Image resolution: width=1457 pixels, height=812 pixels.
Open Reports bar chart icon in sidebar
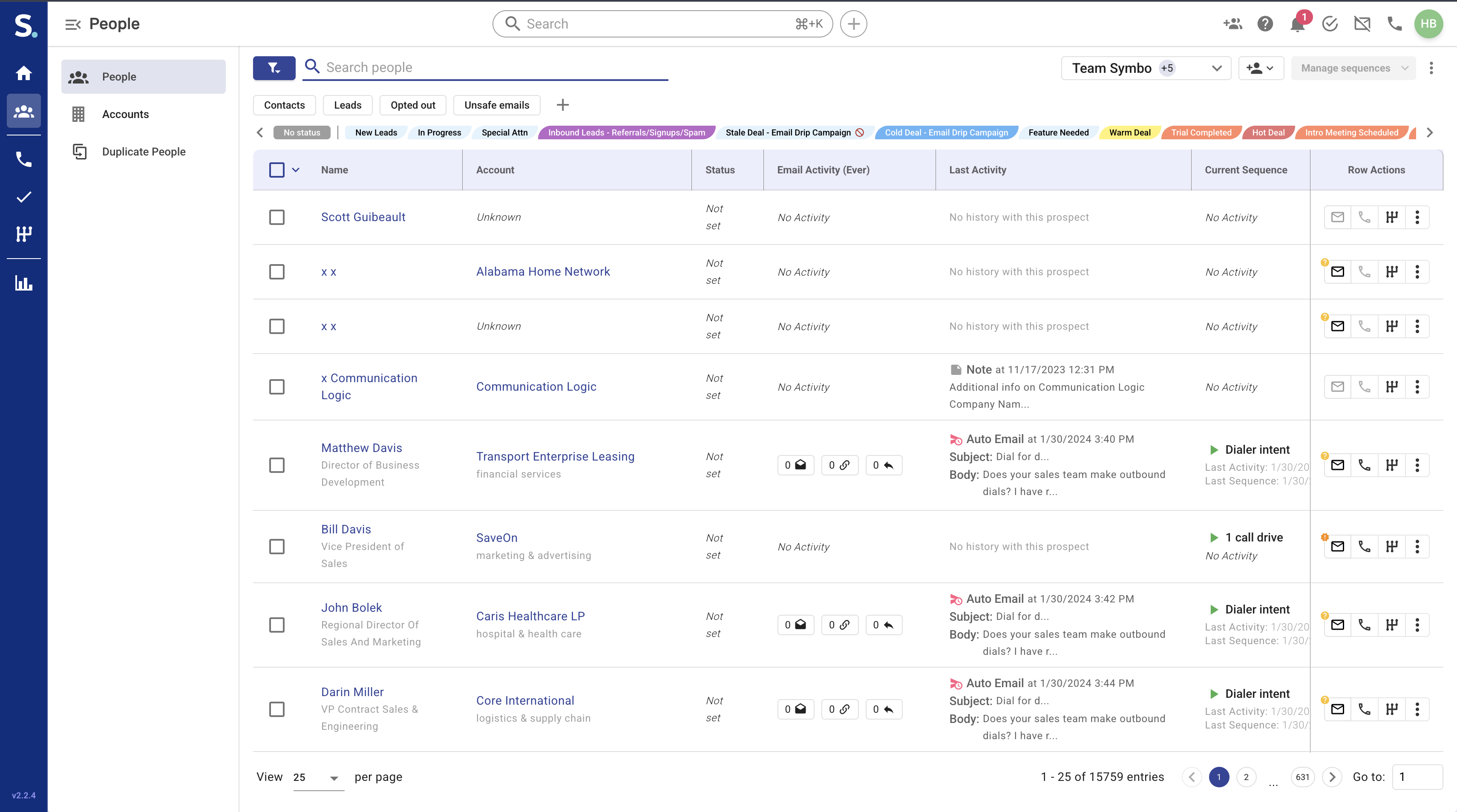tap(24, 283)
